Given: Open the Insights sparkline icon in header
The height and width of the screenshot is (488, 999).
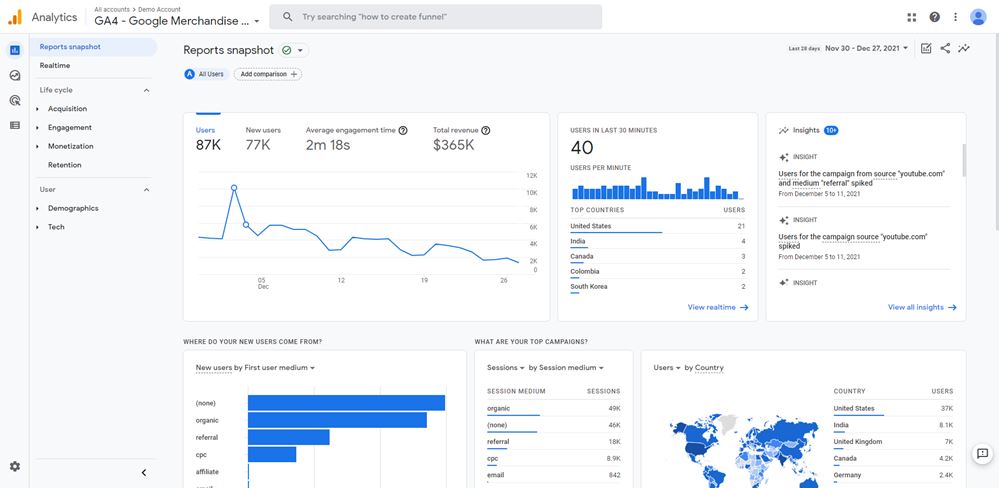Looking at the screenshot, I should (x=964, y=48).
